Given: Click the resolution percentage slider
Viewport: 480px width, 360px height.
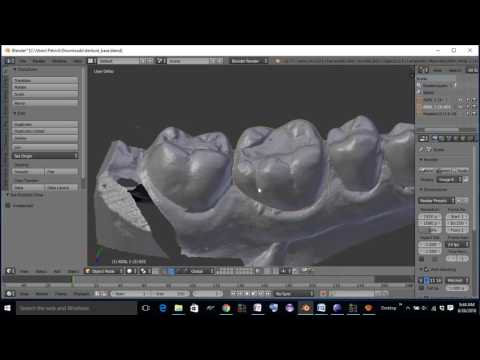Looking at the screenshot, I should coord(430,230).
